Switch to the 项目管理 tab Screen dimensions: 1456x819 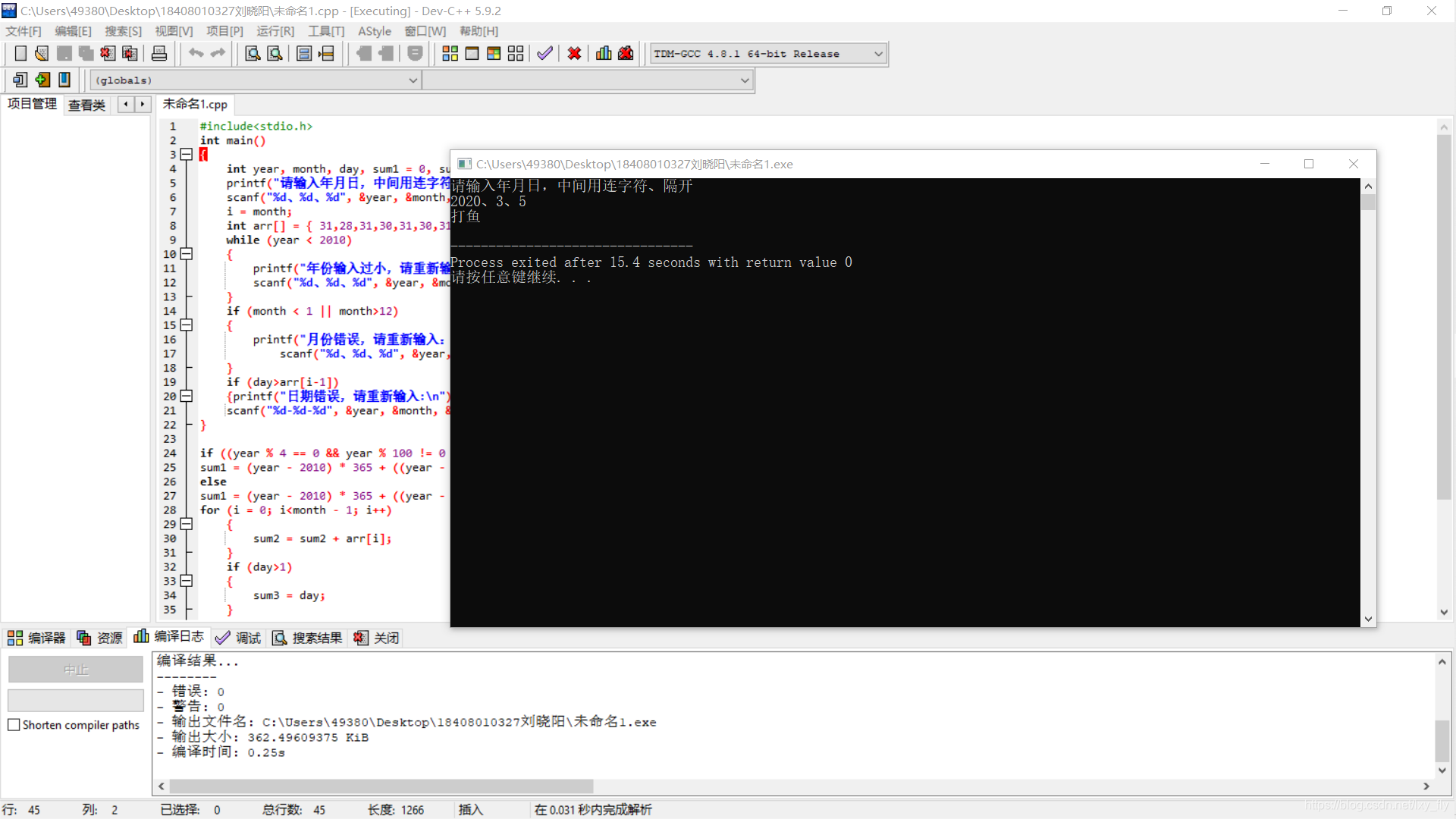point(32,104)
